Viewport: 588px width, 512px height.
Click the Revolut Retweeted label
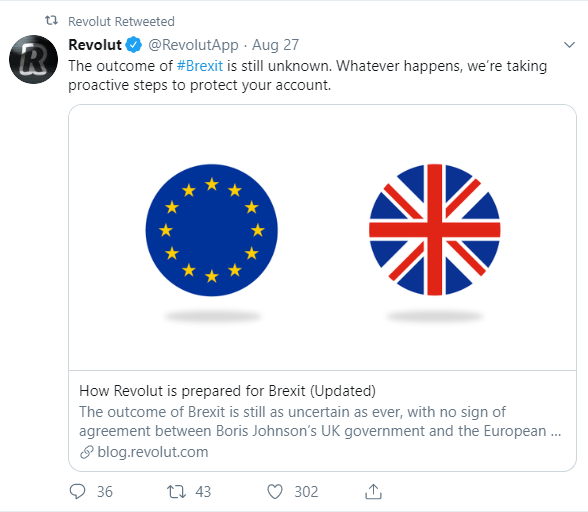(x=121, y=21)
